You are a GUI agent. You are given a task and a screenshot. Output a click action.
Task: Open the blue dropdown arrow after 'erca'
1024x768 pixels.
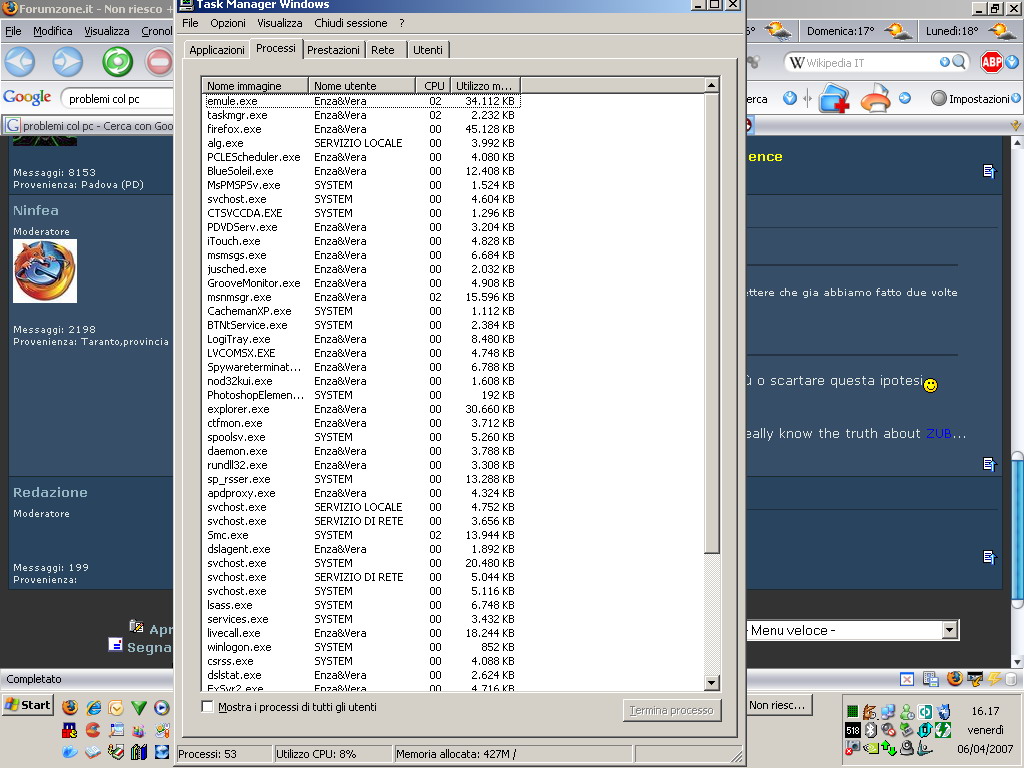pyautogui.click(x=790, y=99)
